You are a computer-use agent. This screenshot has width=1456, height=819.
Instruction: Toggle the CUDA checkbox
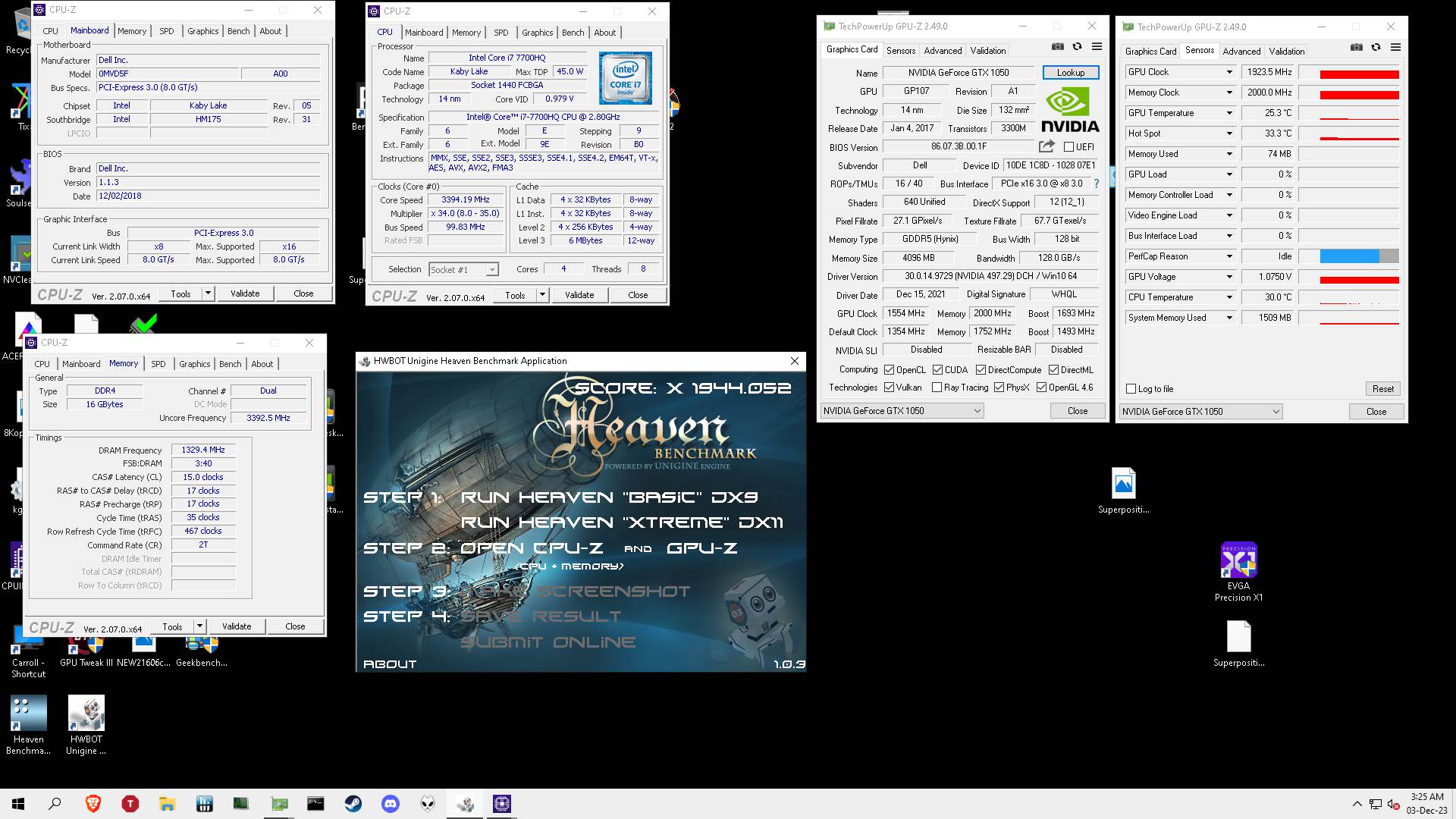pos(938,369)
